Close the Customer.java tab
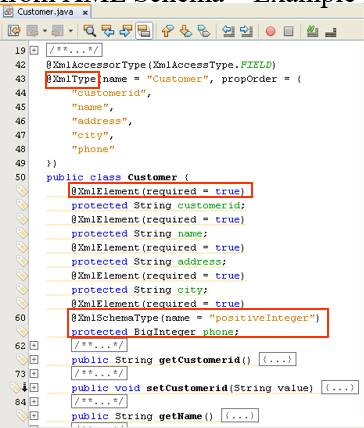364x428 pixels. tap(85, 13)
